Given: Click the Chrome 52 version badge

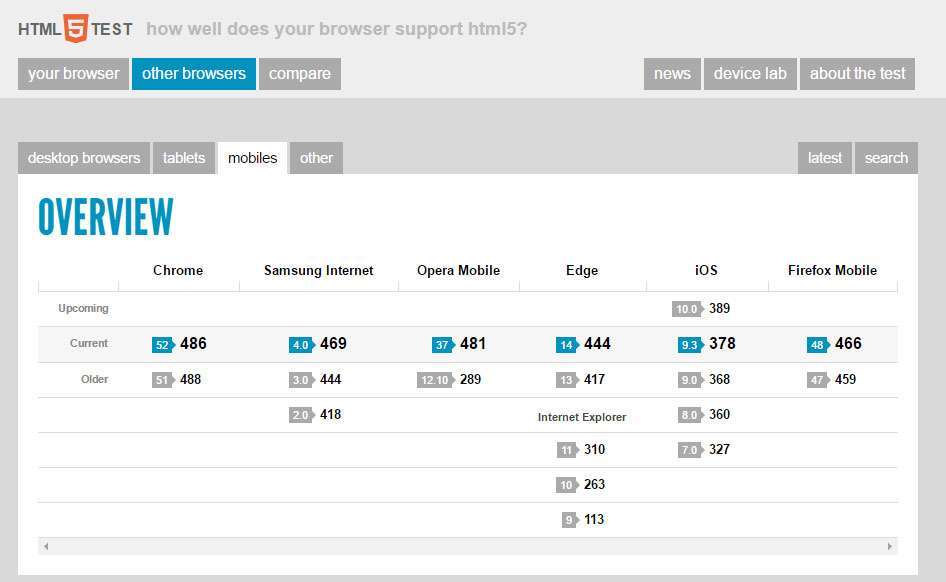Looking at the screenshot, I should [163, 345].
